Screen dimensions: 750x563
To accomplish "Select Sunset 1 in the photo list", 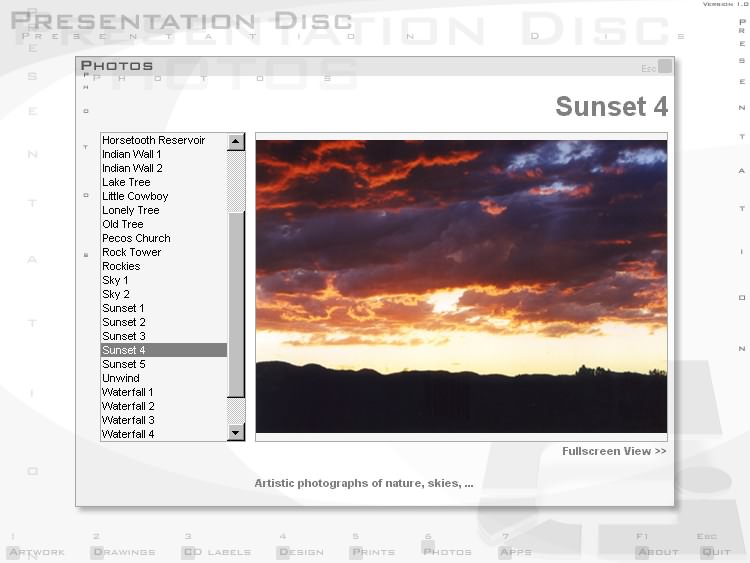I will point(164,308).
